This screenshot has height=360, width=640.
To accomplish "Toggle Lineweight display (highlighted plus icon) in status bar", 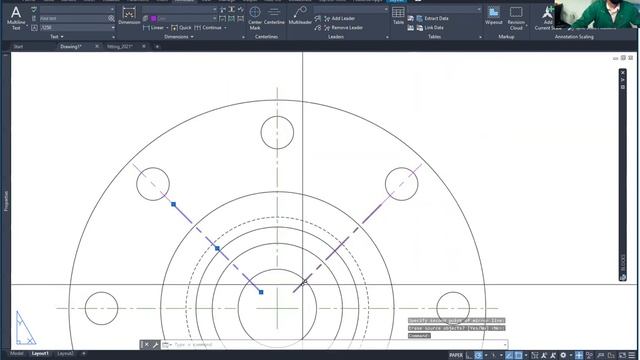I will coord(579,356).
